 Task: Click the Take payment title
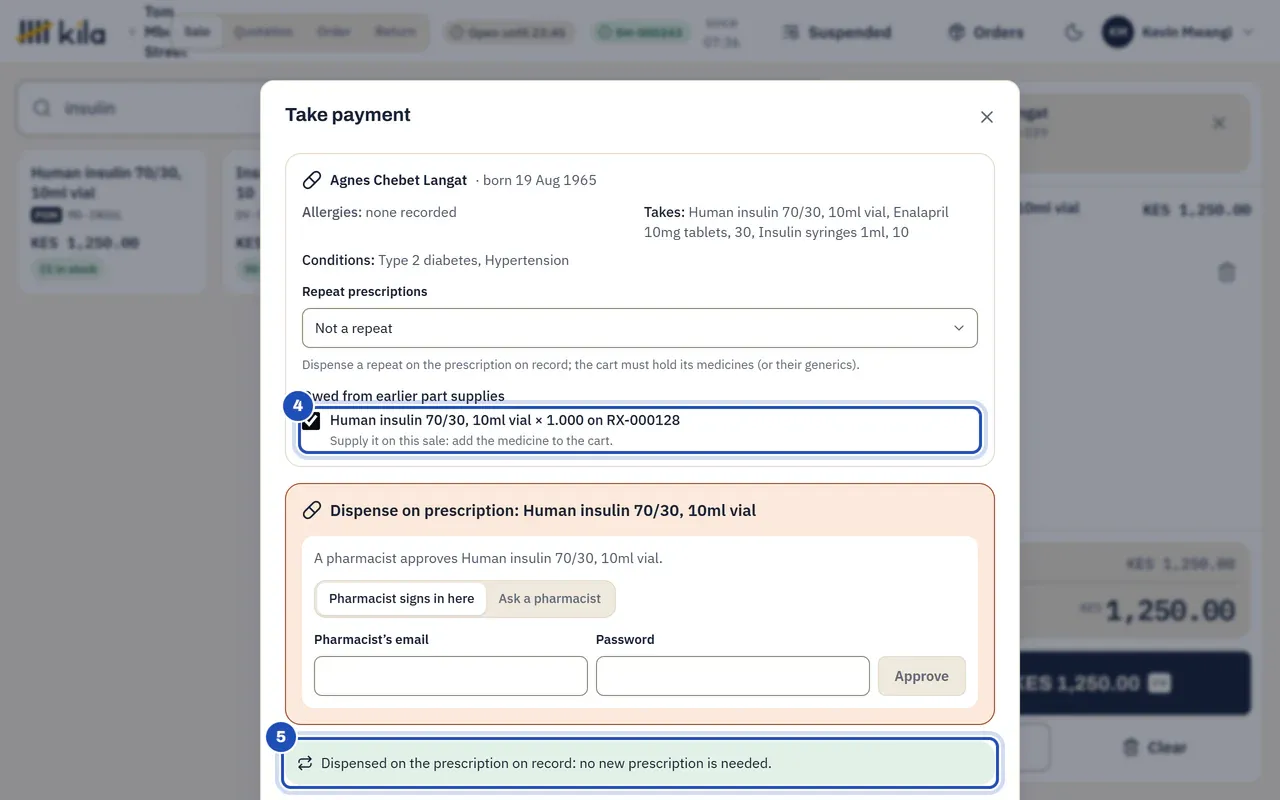click(348, 115)
